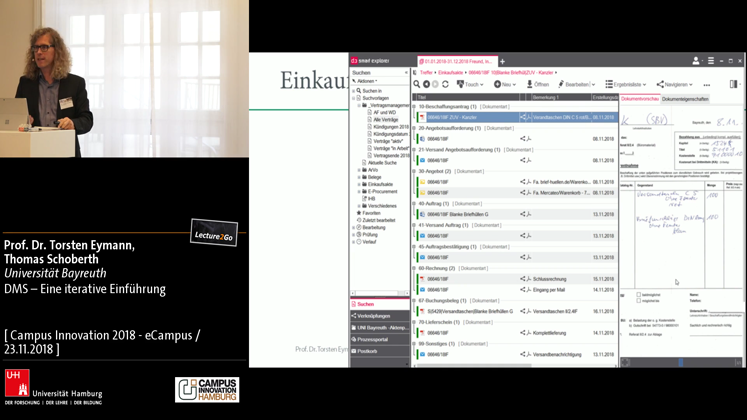Click the Lecture2Go logo
Viewport: 747px width, 420px height.
[214, 232]
